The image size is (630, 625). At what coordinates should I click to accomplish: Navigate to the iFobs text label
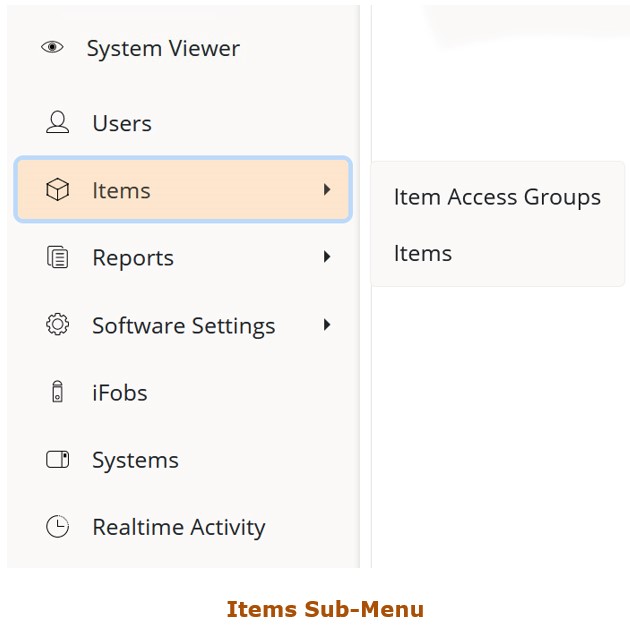point(120,393)
